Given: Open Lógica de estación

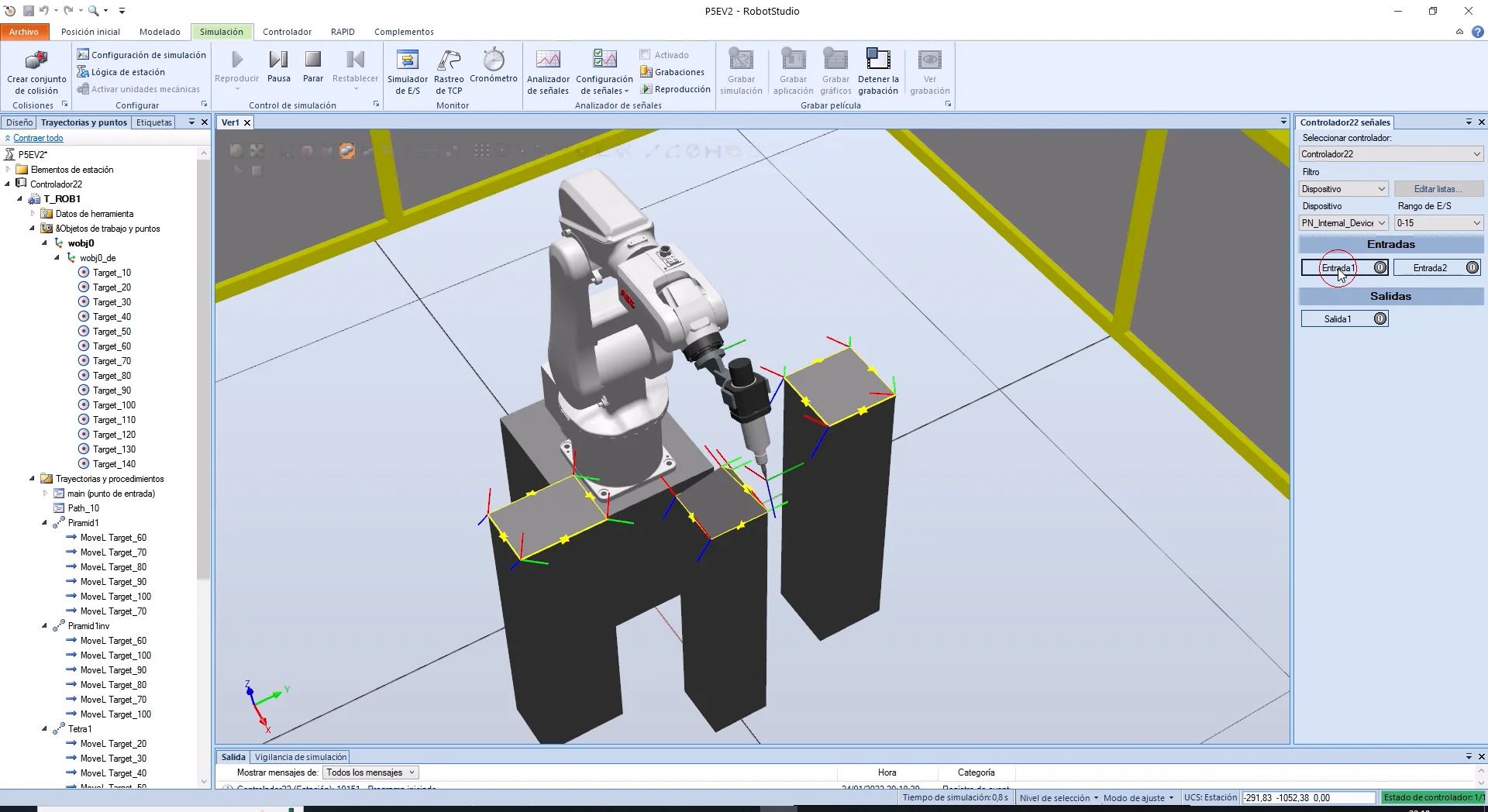Looking at the screenshot, I should [x=121, y=72].
